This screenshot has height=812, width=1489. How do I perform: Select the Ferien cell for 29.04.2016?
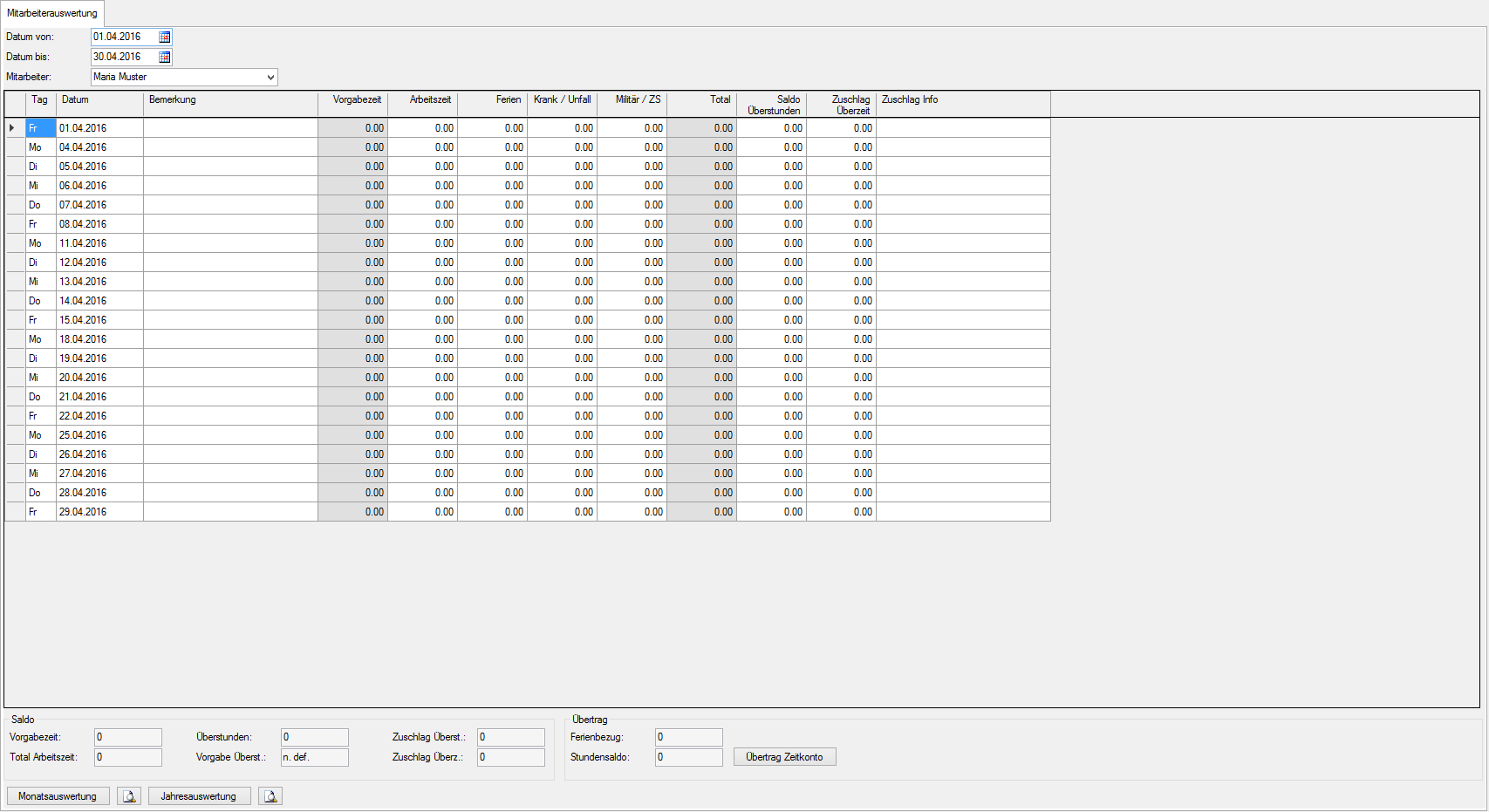click(x=492, y=512)
